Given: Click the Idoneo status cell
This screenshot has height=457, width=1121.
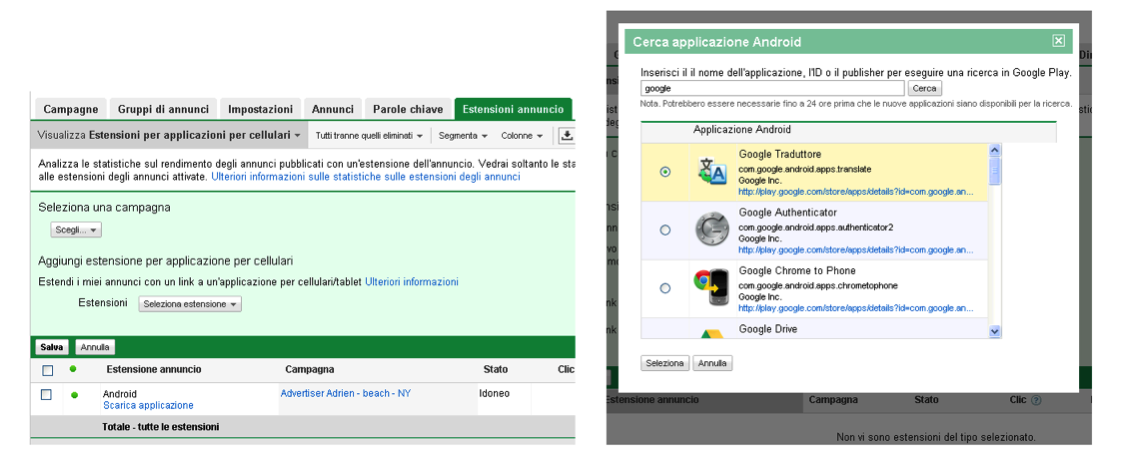Looking at the screenshot, I should (x=495, y=393).
